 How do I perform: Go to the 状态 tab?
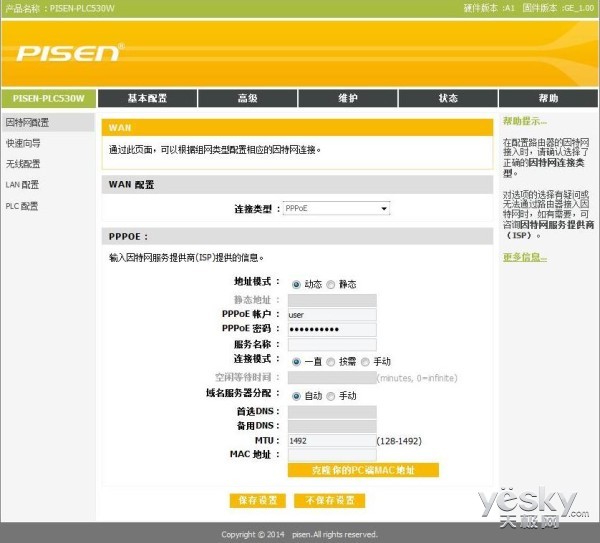pyautogui.click(x=448, y=98)
